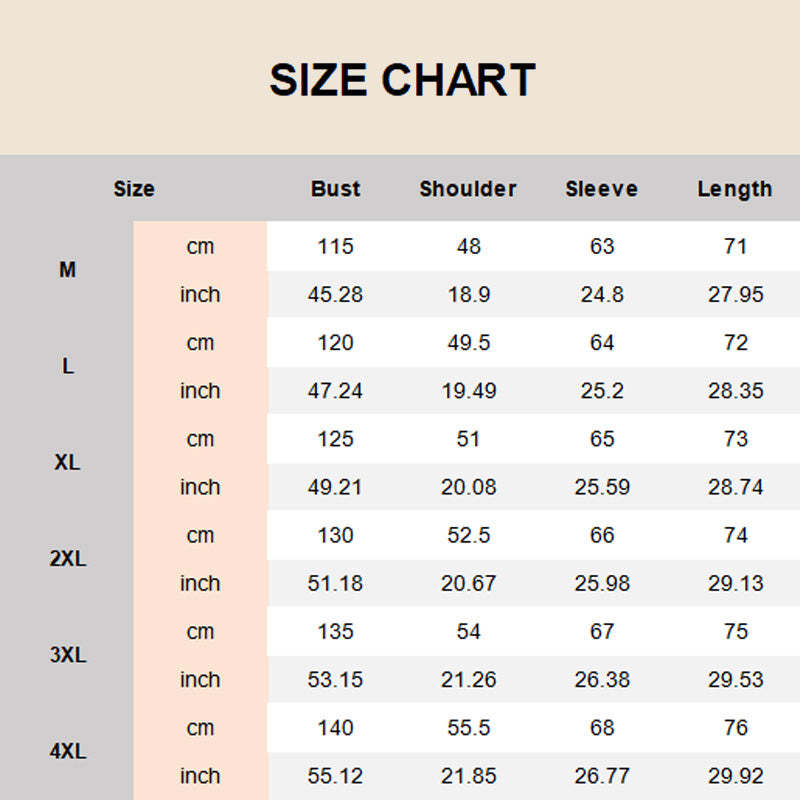Select the 21.85 inch shoulder value
This screenshot has height=800, width=800.
468,775
